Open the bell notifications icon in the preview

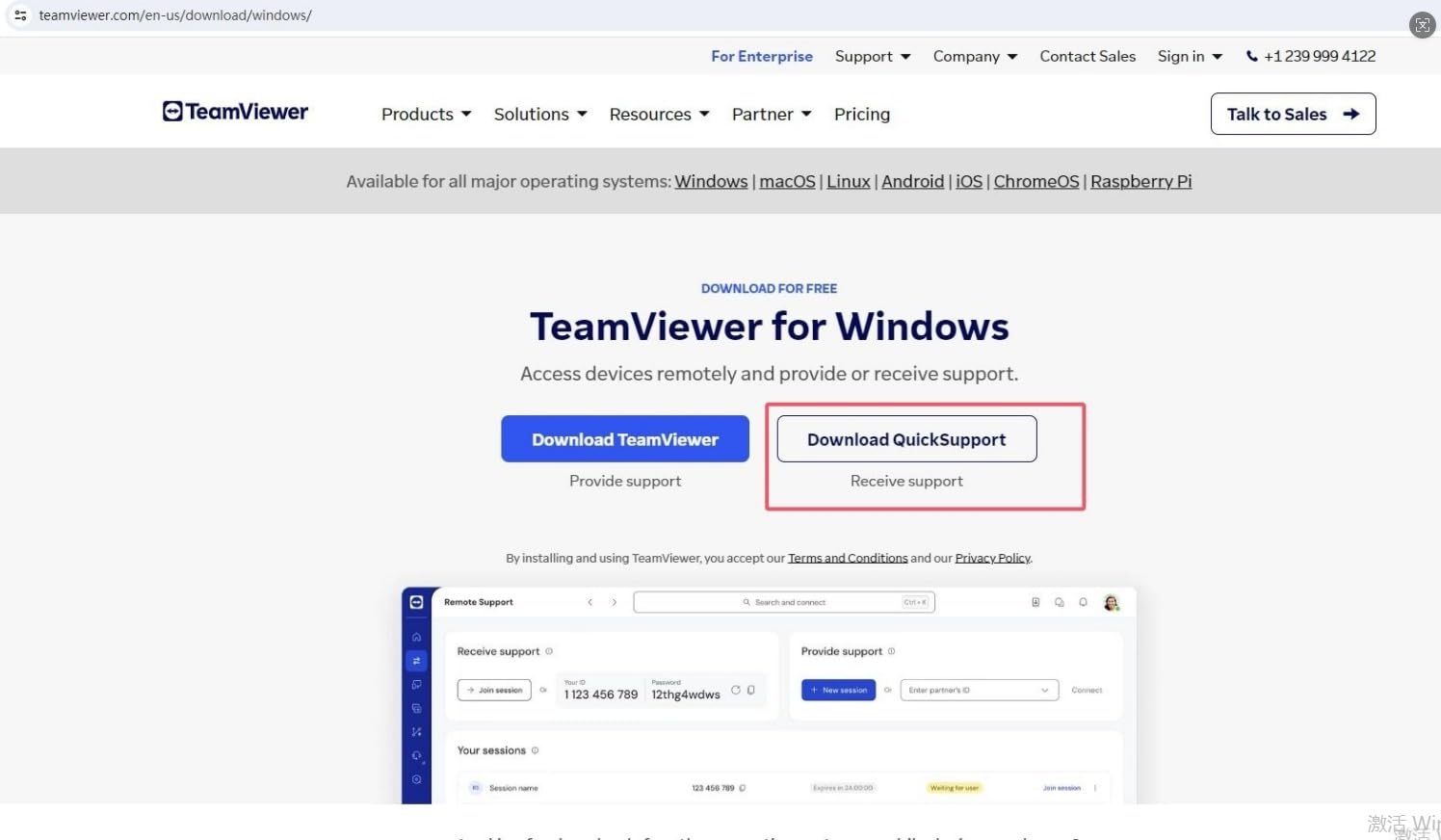pos(1083,602)
